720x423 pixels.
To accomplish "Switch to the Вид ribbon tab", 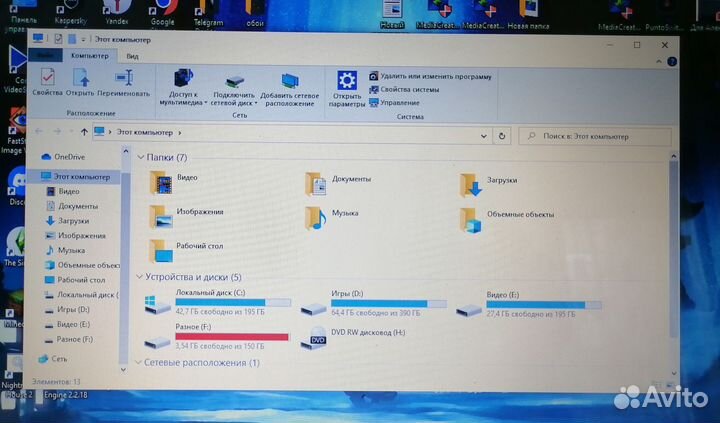I will 132,56.
